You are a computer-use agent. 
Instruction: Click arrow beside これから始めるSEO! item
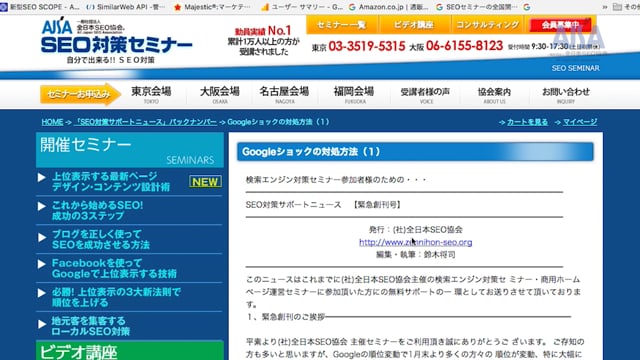tap(42, 206)
